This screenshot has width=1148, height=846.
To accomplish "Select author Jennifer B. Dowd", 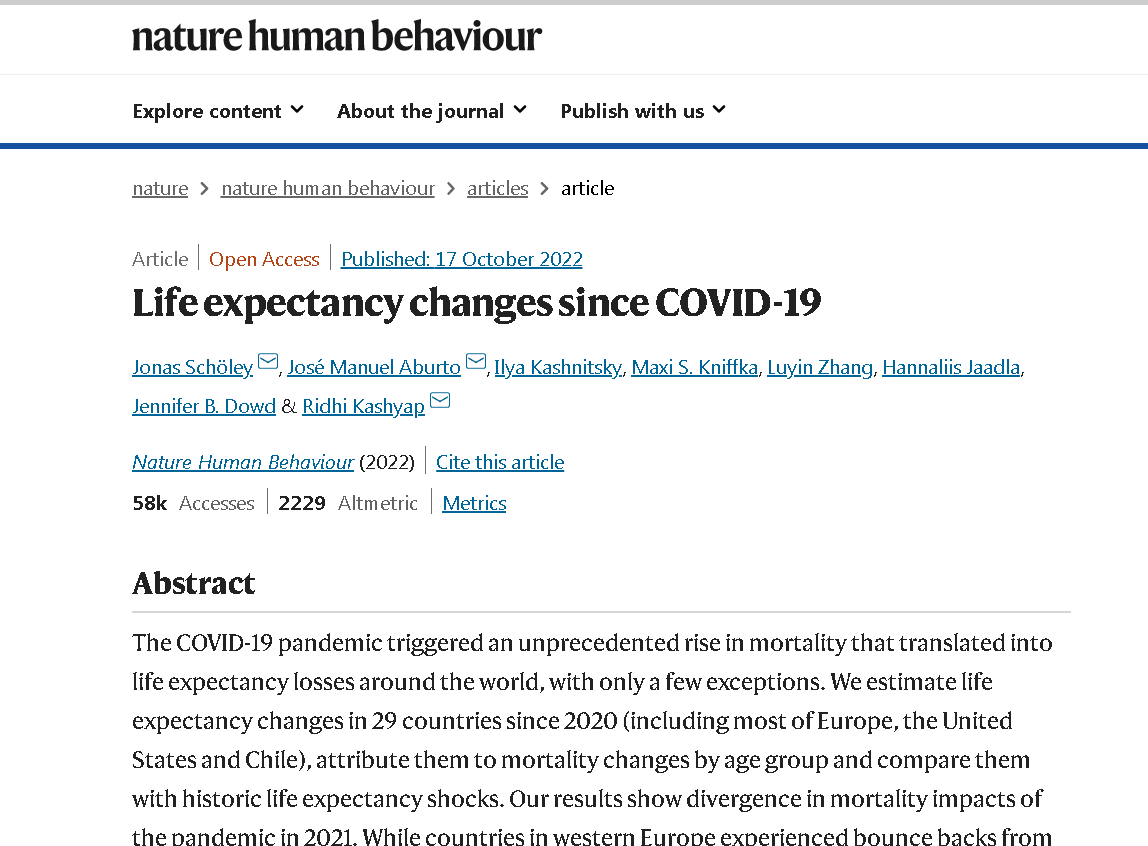I will 204,406.
